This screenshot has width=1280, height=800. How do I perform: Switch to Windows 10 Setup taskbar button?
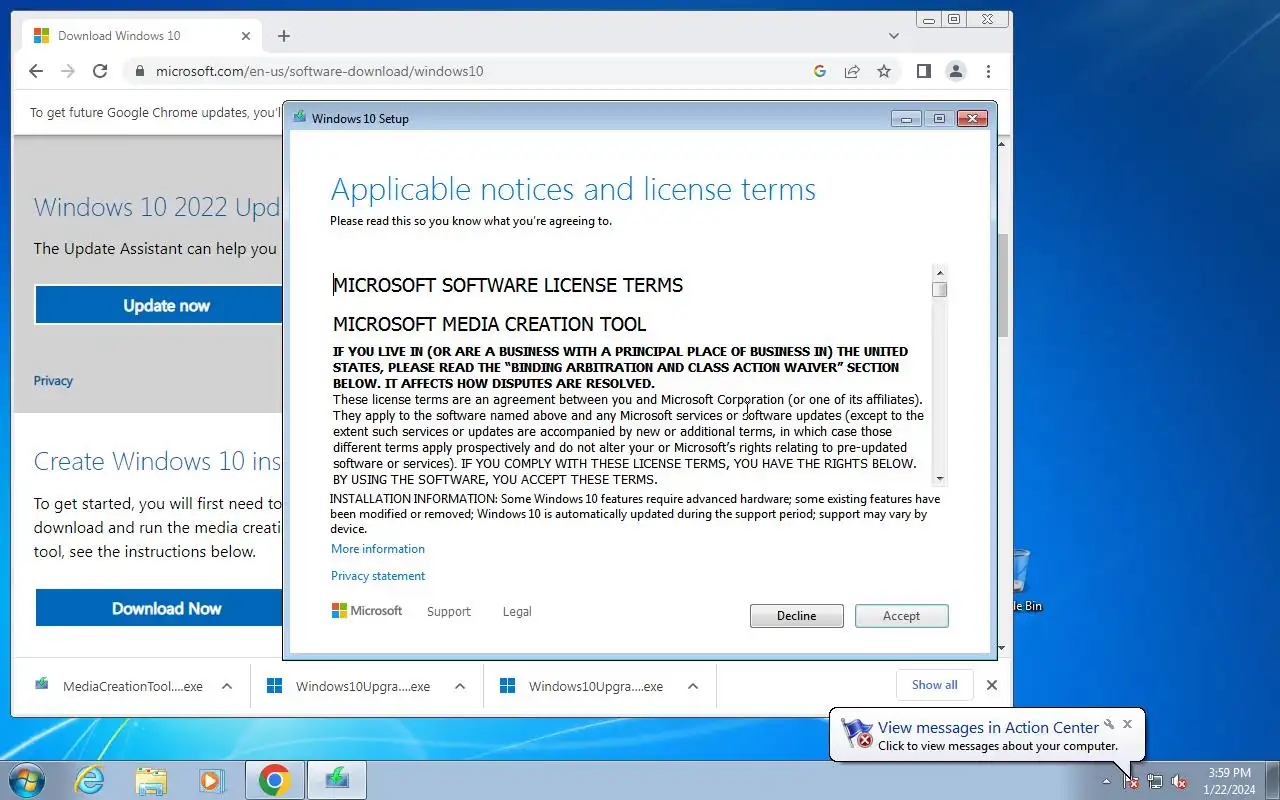pyautogui.click(x=337, y=780)
